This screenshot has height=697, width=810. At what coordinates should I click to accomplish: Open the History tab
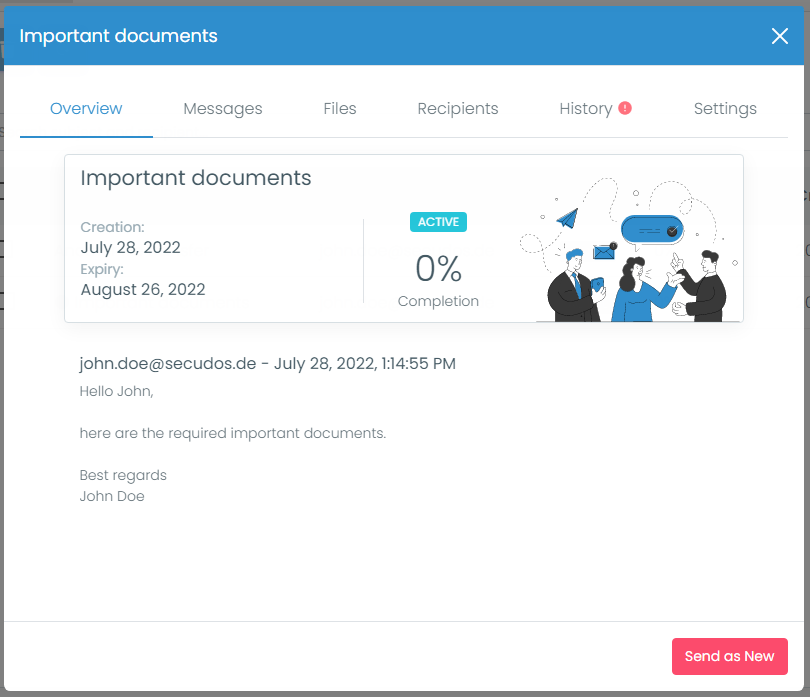585,108
